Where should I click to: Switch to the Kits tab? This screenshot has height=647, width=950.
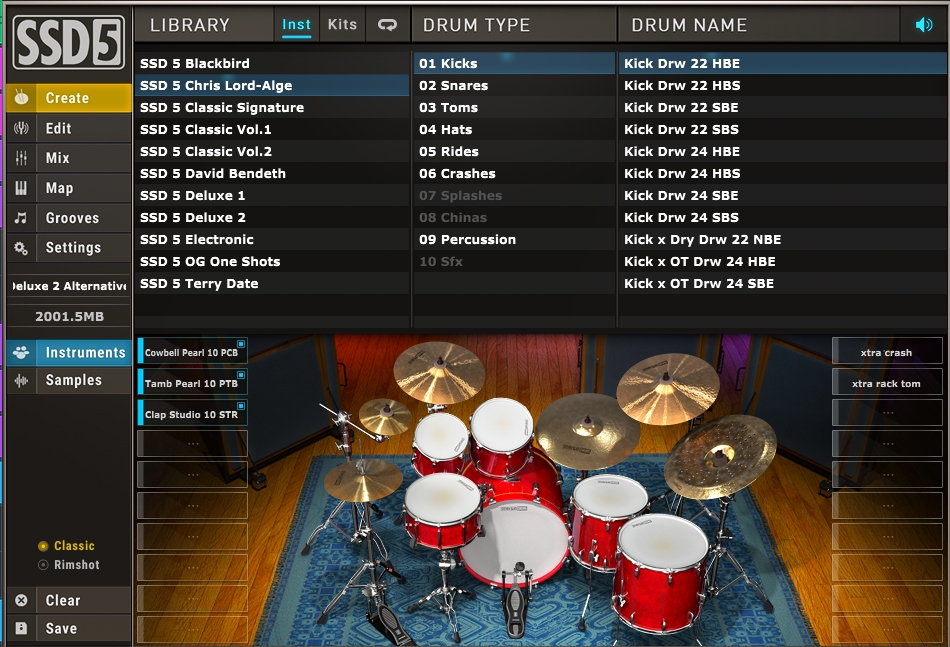pyautogui.click(x=342, y=25)
